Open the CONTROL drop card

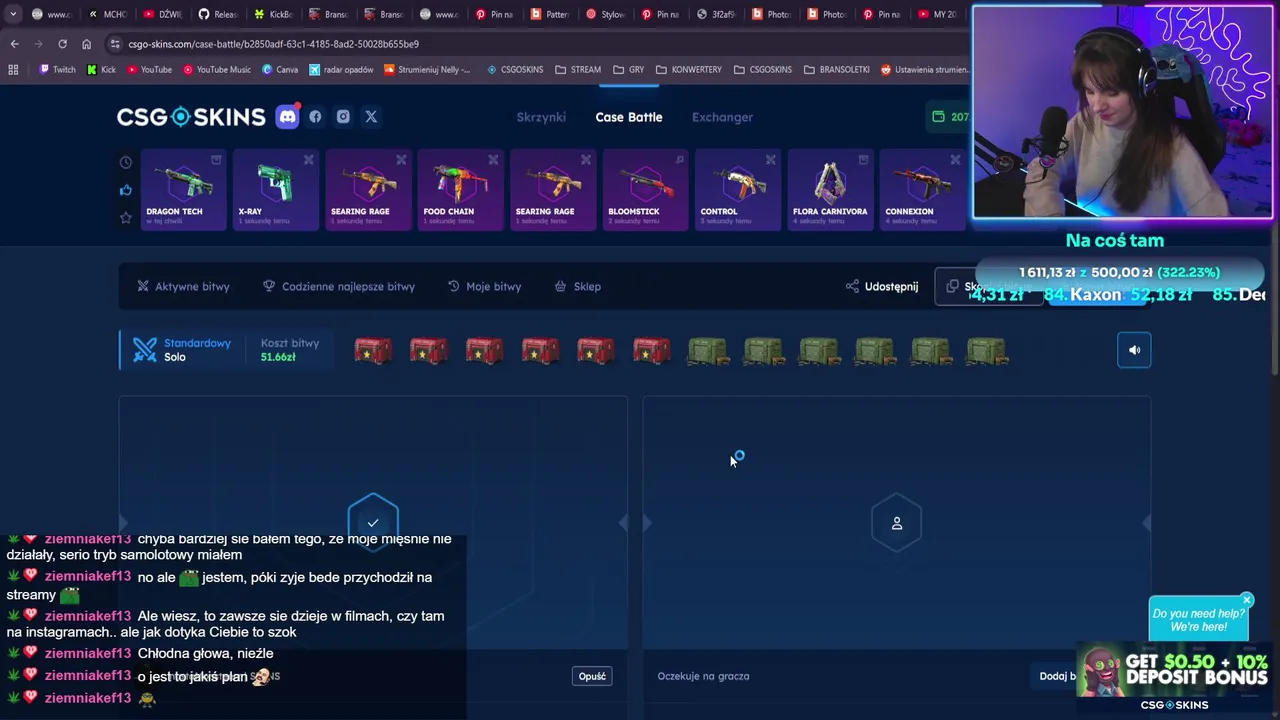click(x=737, y=189)
